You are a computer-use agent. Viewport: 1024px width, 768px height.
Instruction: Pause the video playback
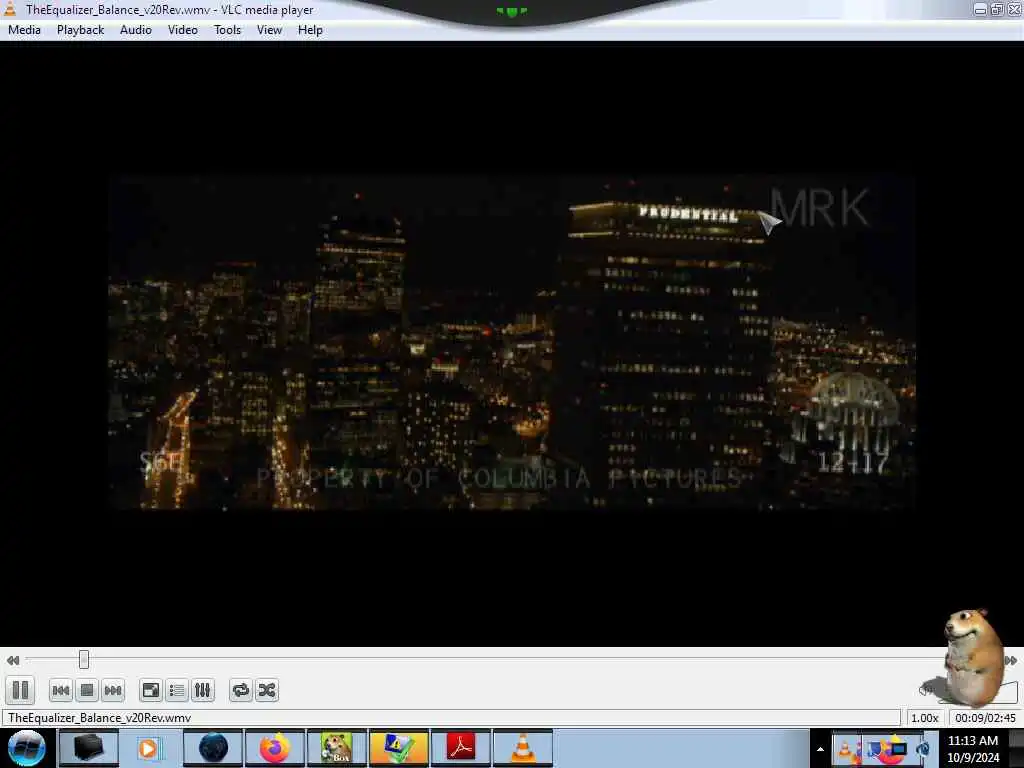point(20,690)
